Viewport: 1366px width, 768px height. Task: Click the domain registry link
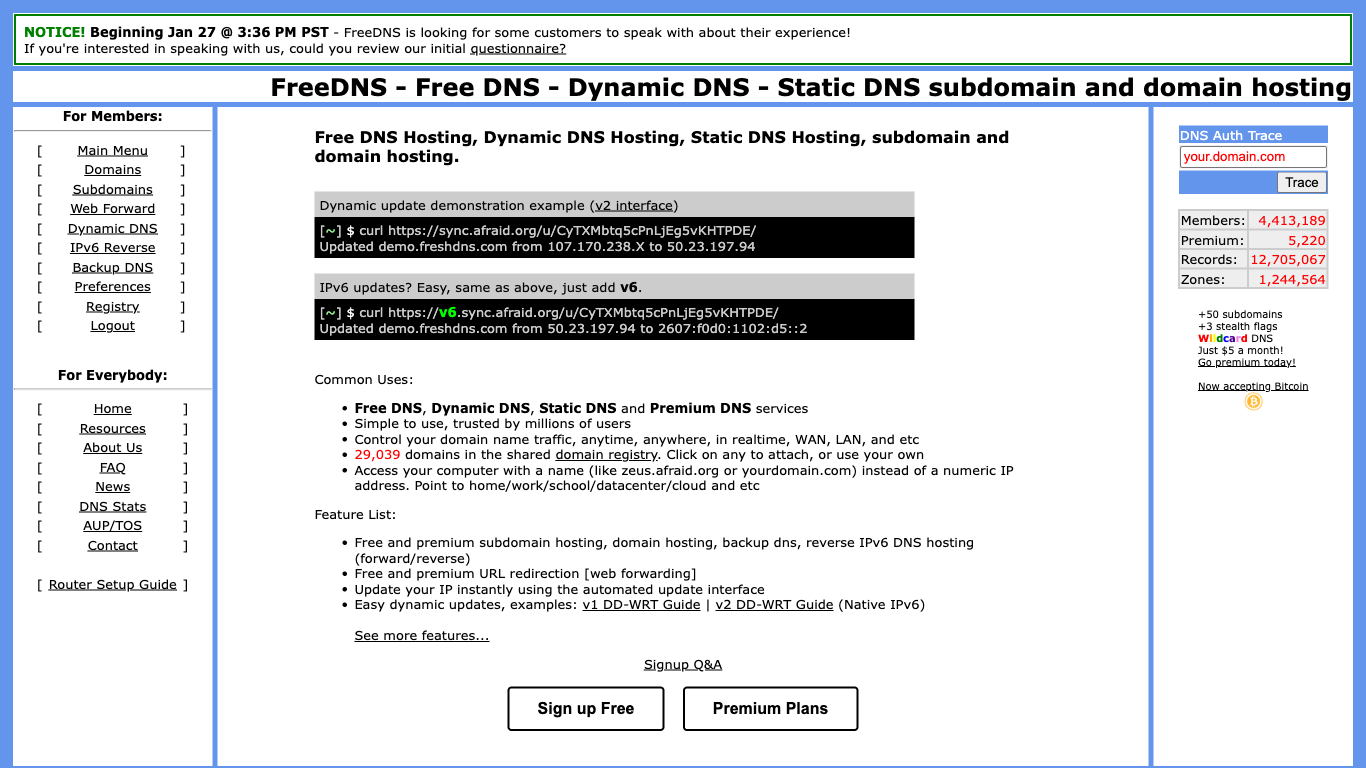[x=606, y=455]
